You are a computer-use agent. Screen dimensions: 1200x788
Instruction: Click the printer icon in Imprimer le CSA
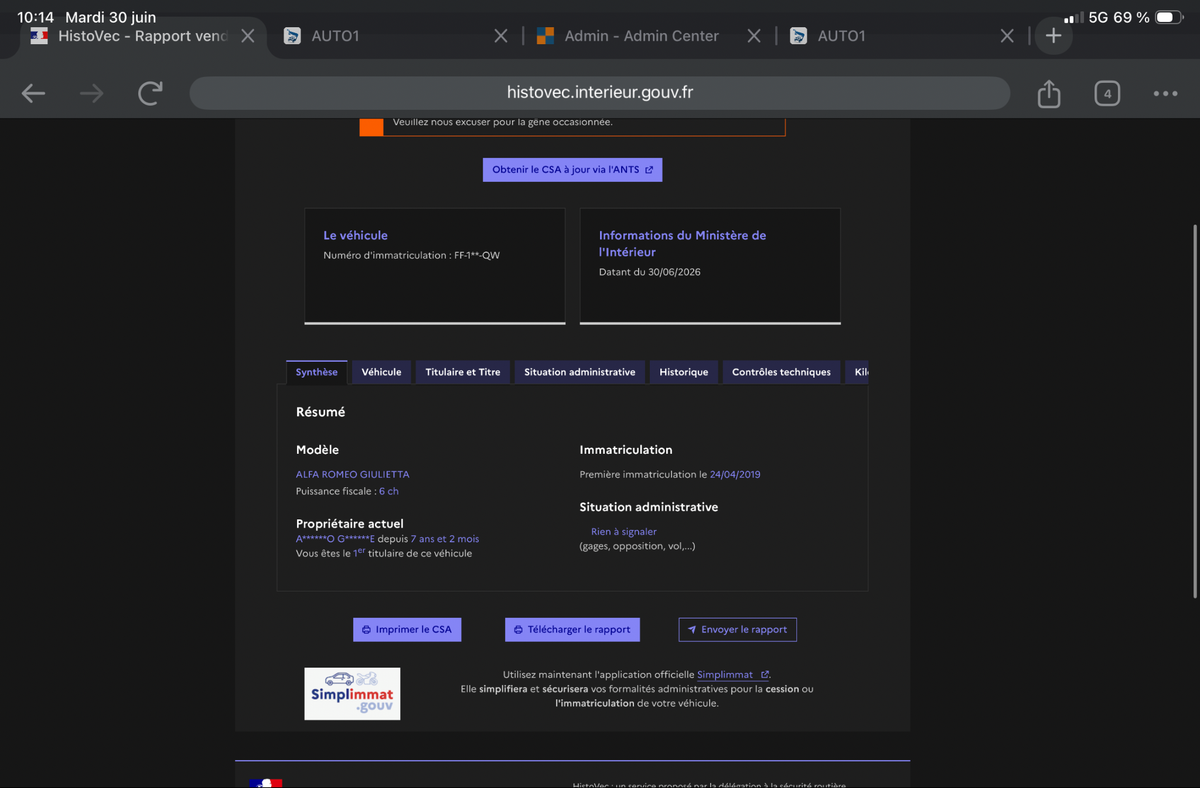pos(366,630)
